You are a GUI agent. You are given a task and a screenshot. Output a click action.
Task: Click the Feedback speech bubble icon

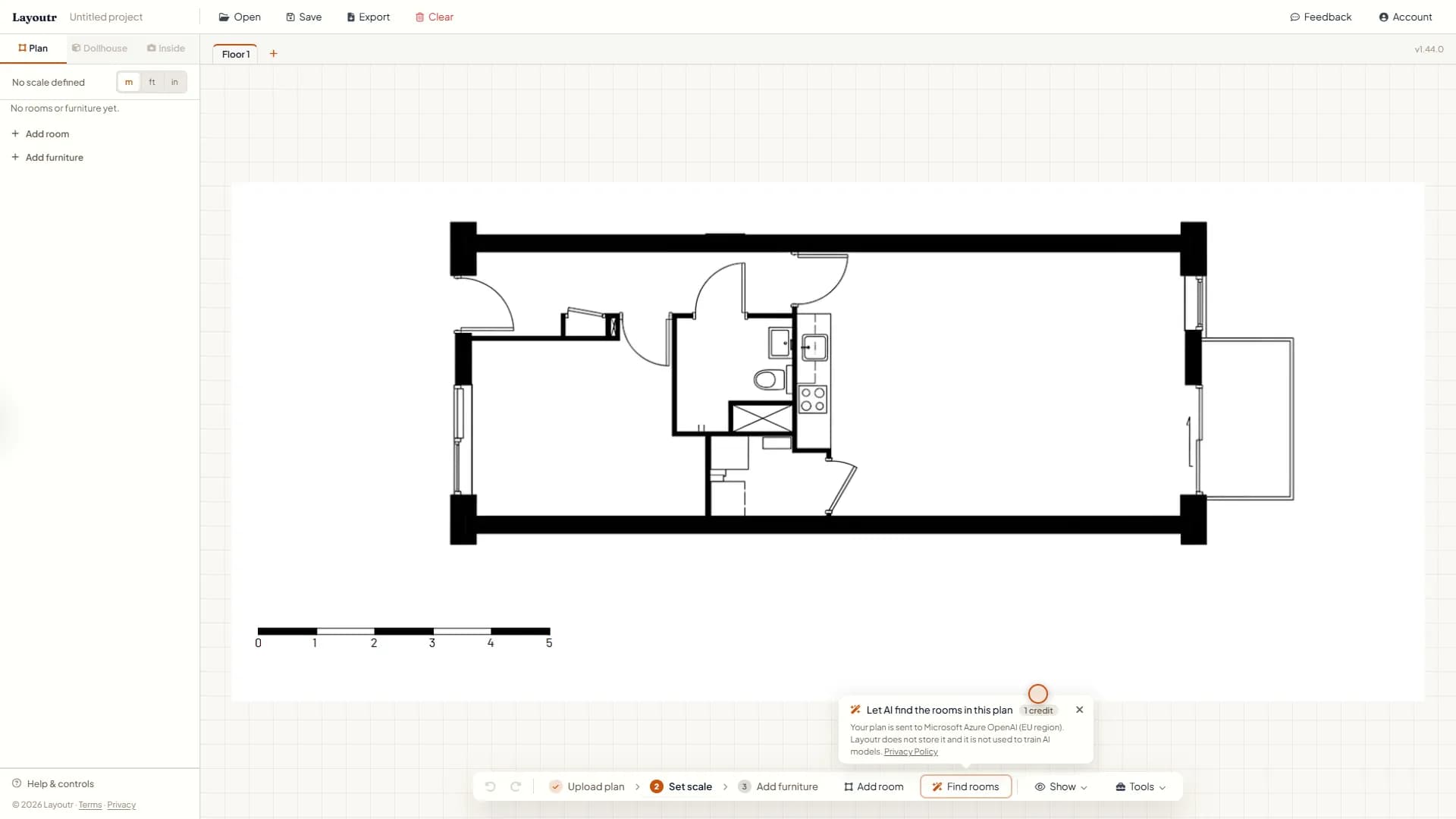(x=1294, y=17)
